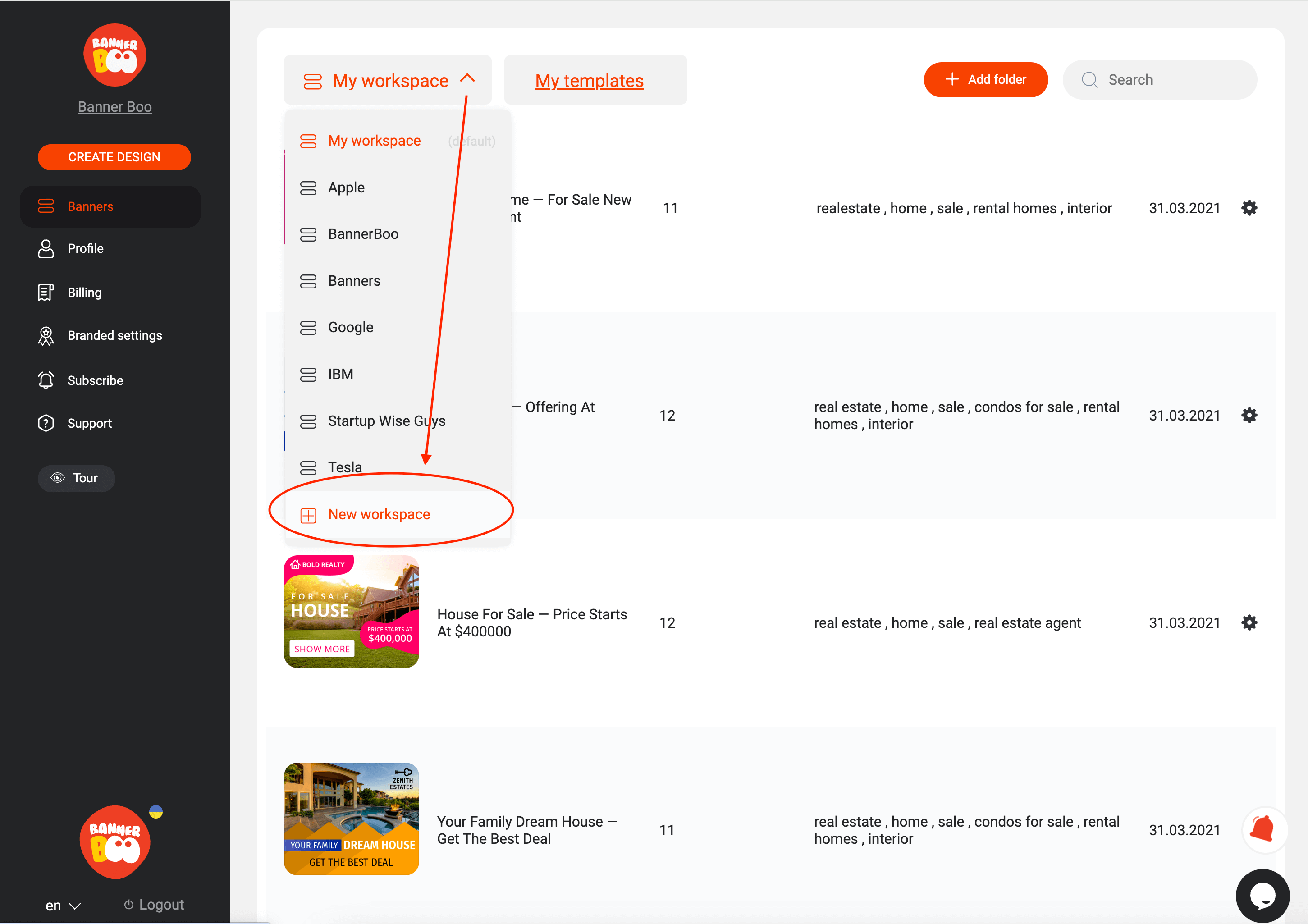The width and height of the screenshot is (1308, 924).
Task: Collapse the My workspace dropdown header
Action: point(387,80)
